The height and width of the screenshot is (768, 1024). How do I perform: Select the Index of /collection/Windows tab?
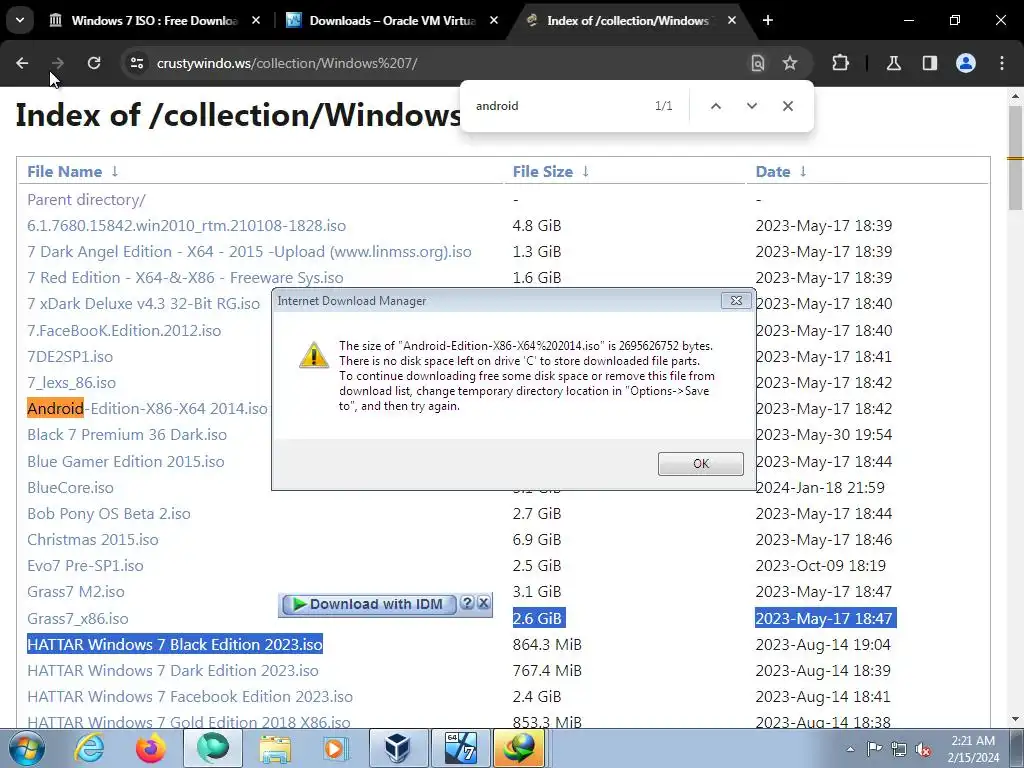pyautogui.click(x=627, y=20)
